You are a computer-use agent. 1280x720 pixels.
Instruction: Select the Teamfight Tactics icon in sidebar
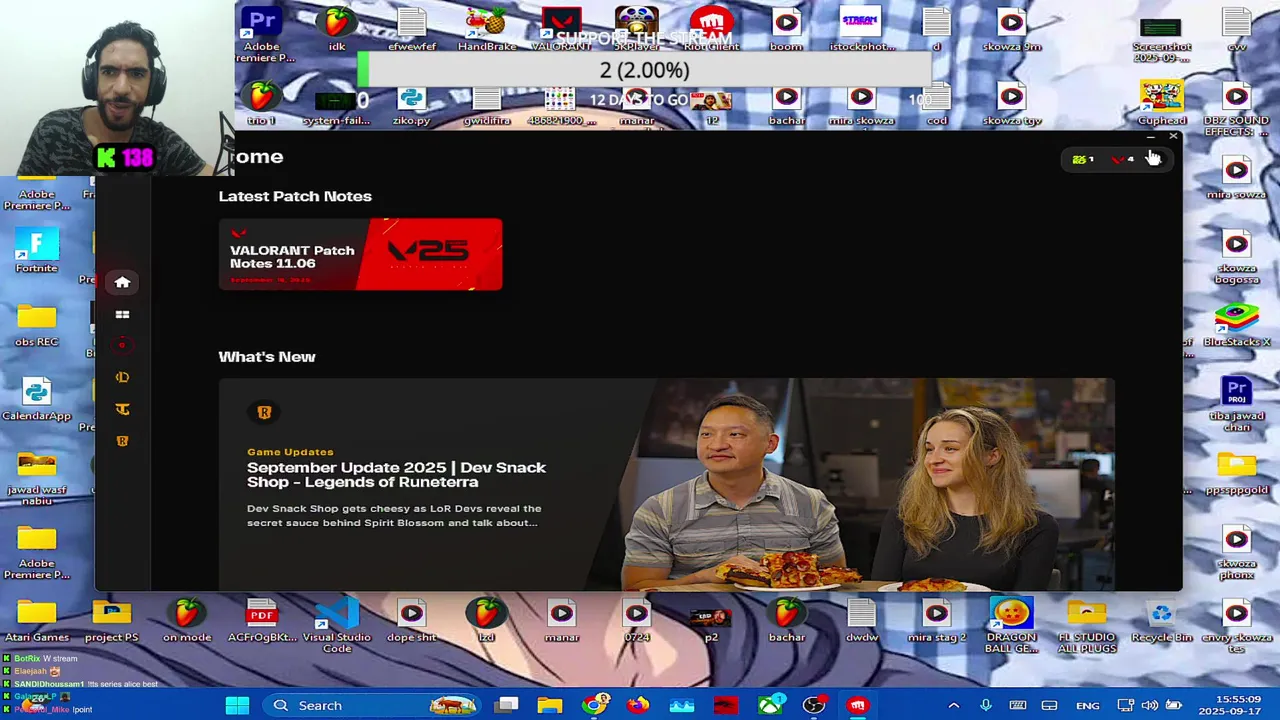pos(122,409)
